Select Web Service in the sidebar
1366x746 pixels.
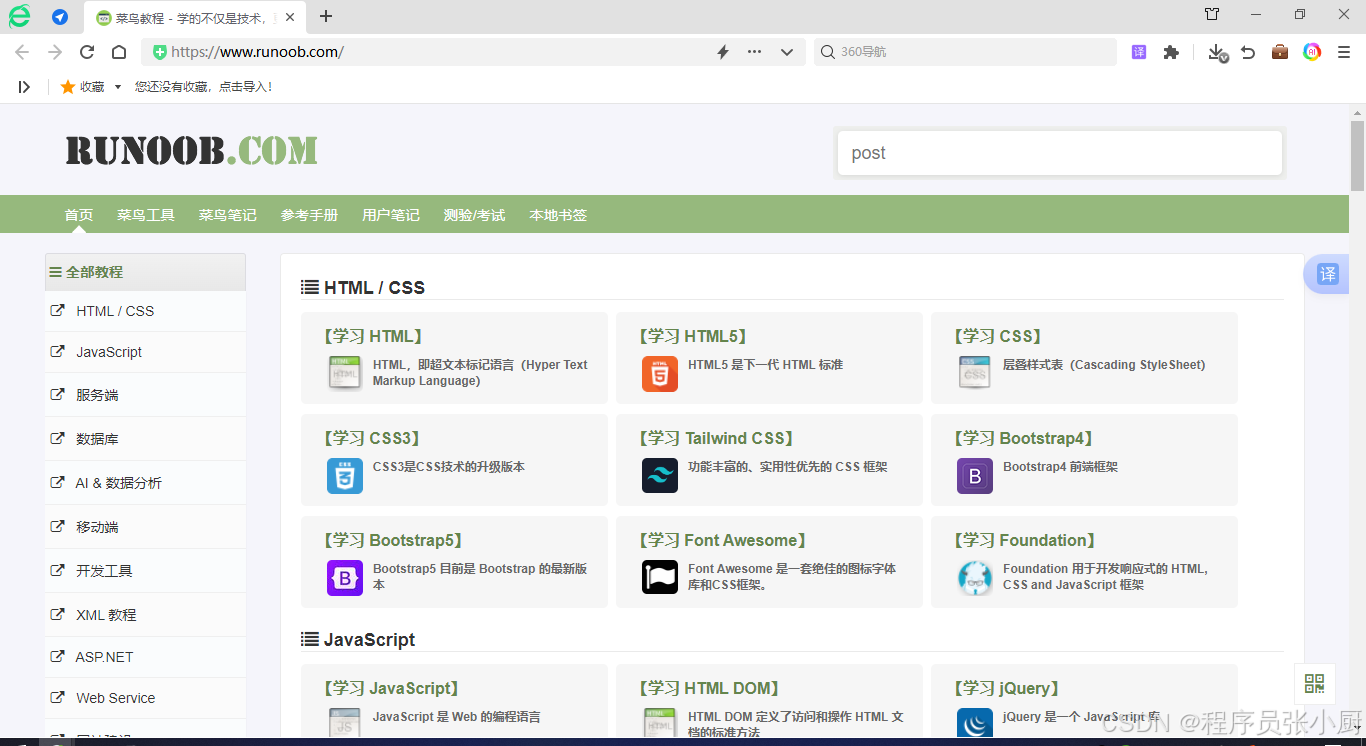(145, 698)
